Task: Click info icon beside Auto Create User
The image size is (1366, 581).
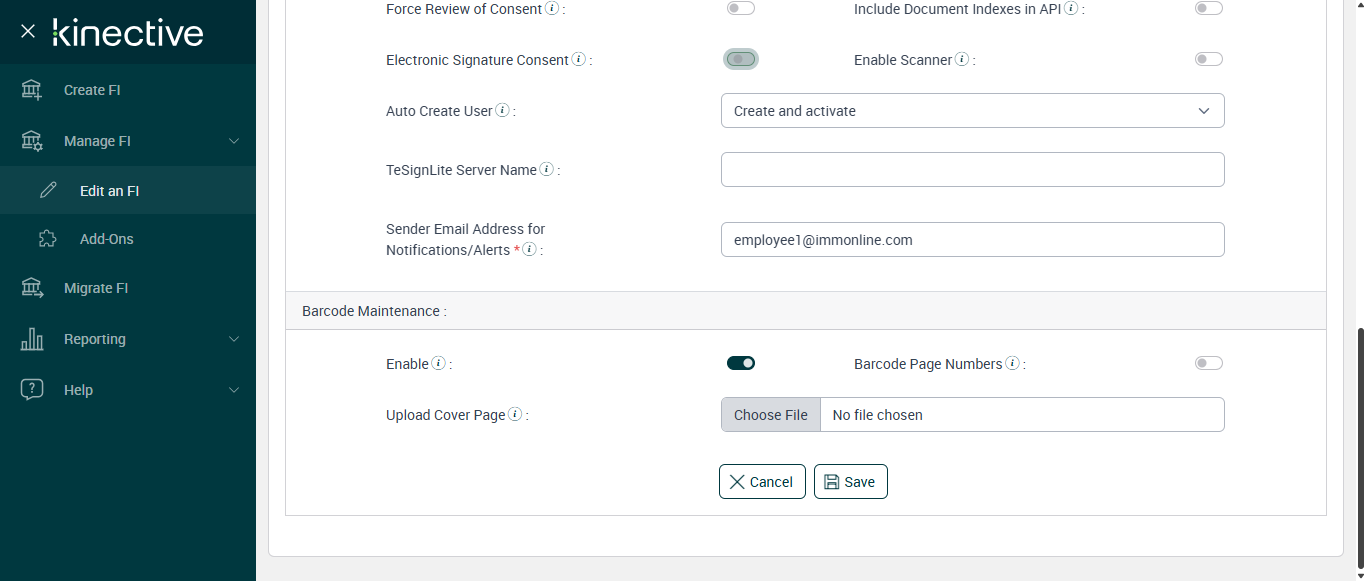Action: click(x=502, y=111)
